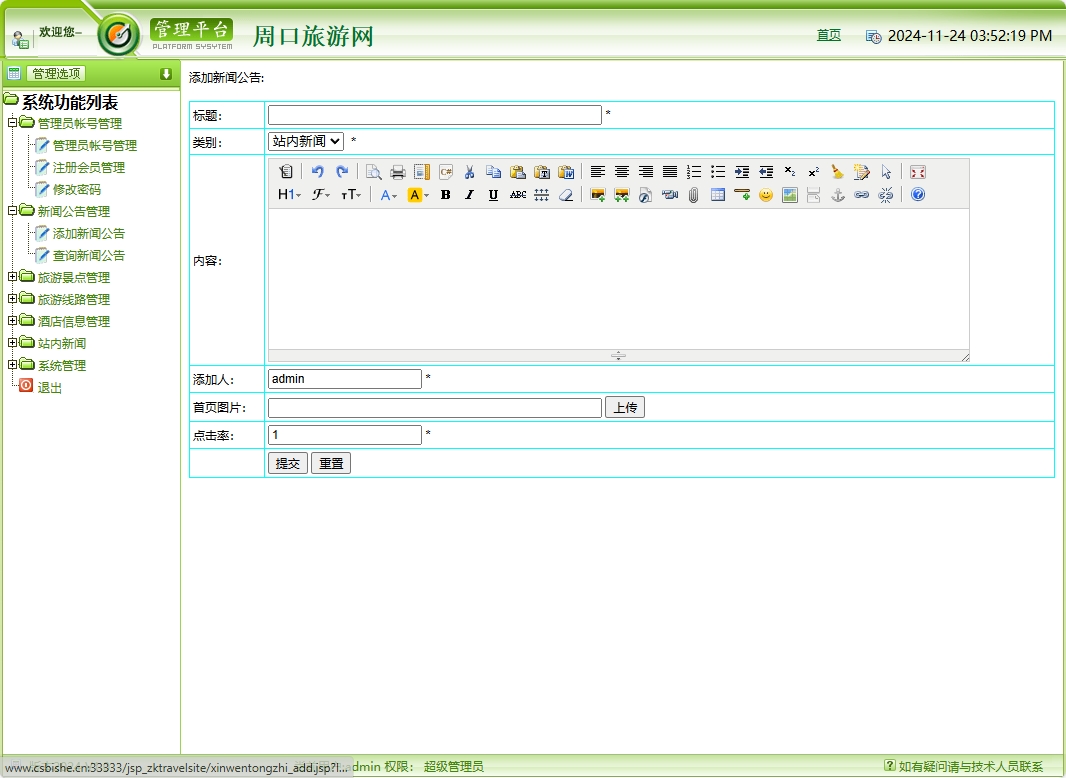Select the help icon in the editor toolbar
Viewport: 1066px width, 778px height.
pos(917,194)
